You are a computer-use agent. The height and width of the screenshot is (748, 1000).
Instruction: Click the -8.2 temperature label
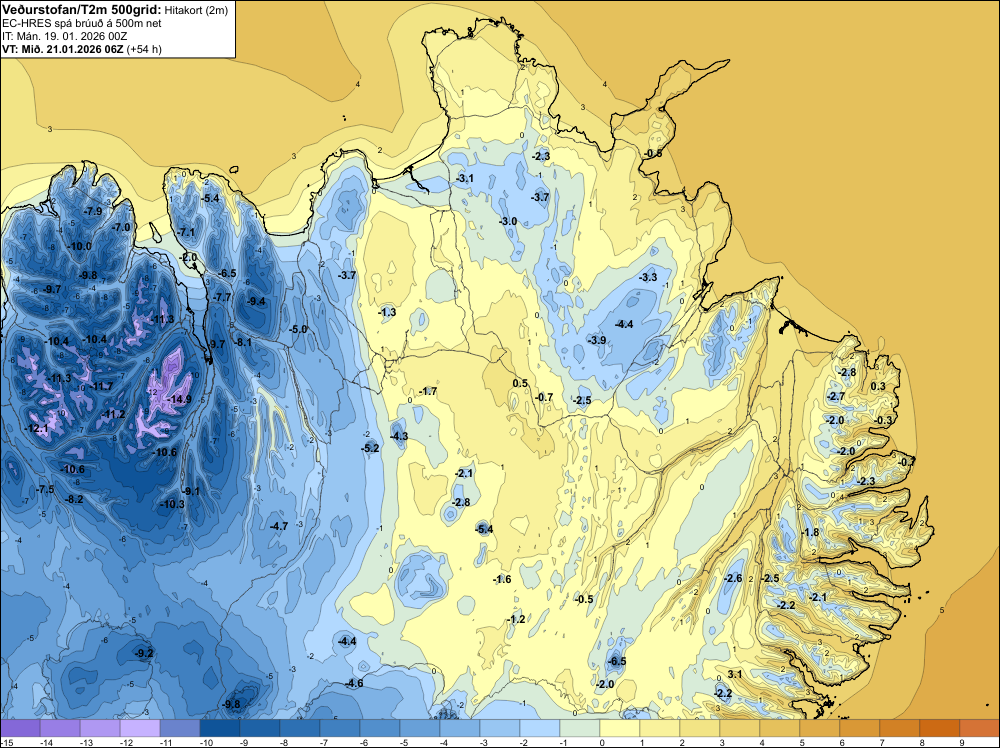point(74,499)
